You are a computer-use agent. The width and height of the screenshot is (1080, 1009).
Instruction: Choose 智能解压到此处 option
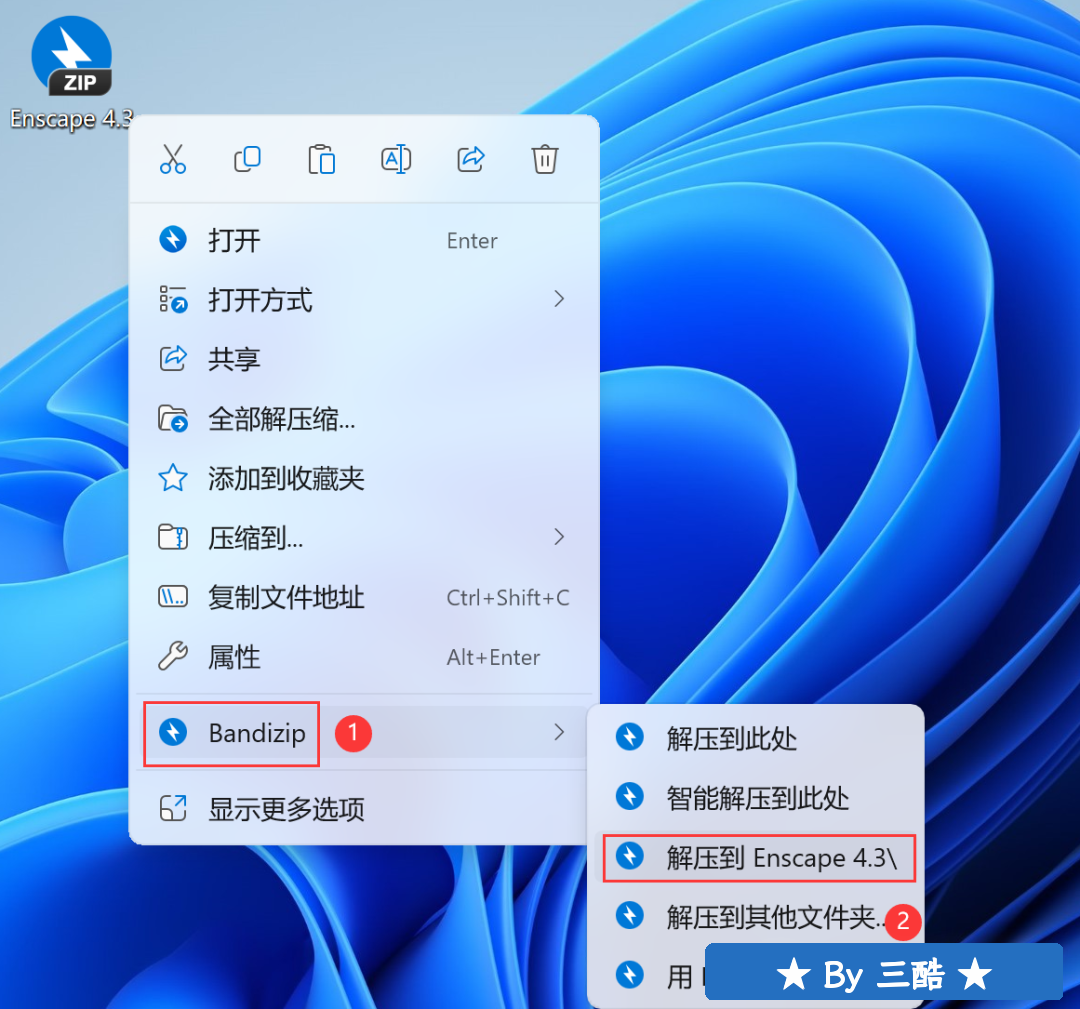click(756, 798)
